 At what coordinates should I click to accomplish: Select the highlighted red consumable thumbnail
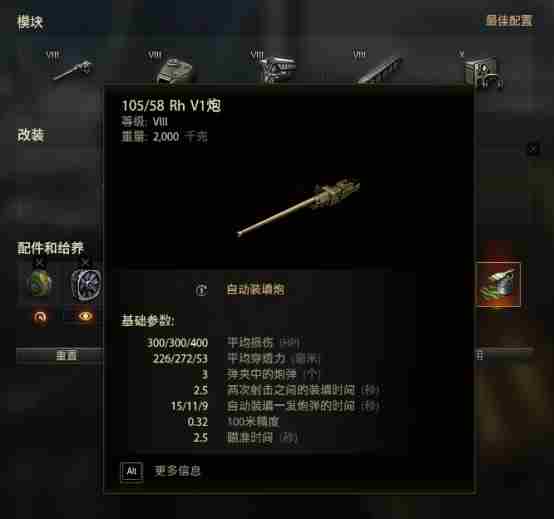pos(498,284)
